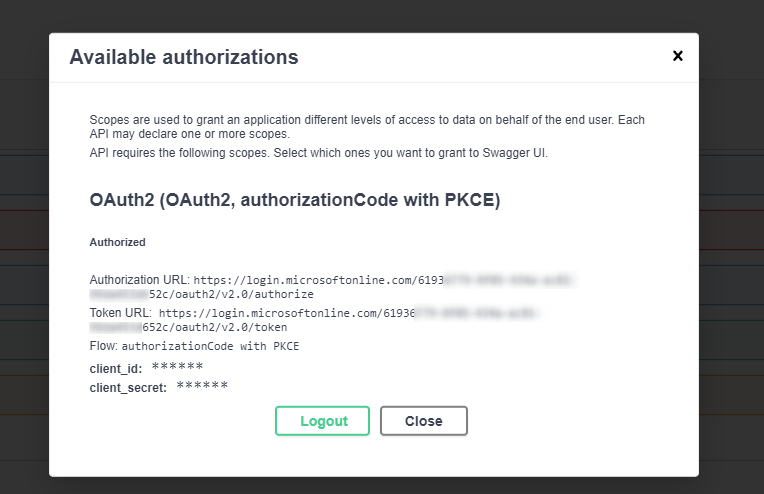
Task: Click the Token URL label
Action: (122, 312)
